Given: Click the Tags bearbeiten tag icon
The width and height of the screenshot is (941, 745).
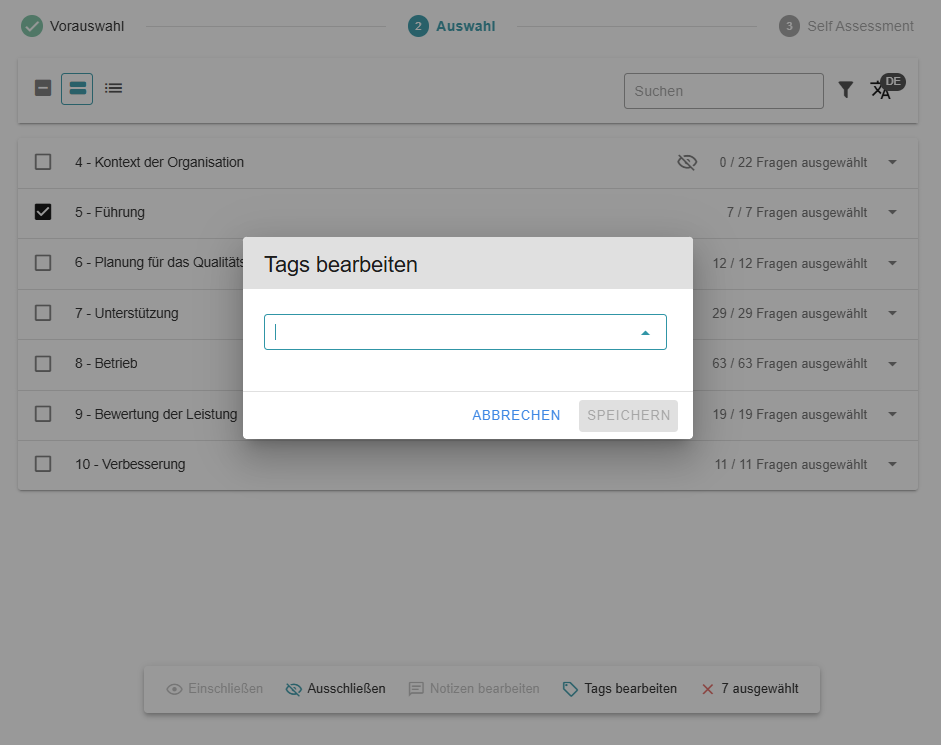Looking at the screenshot, I should click(x=570, y=689).
